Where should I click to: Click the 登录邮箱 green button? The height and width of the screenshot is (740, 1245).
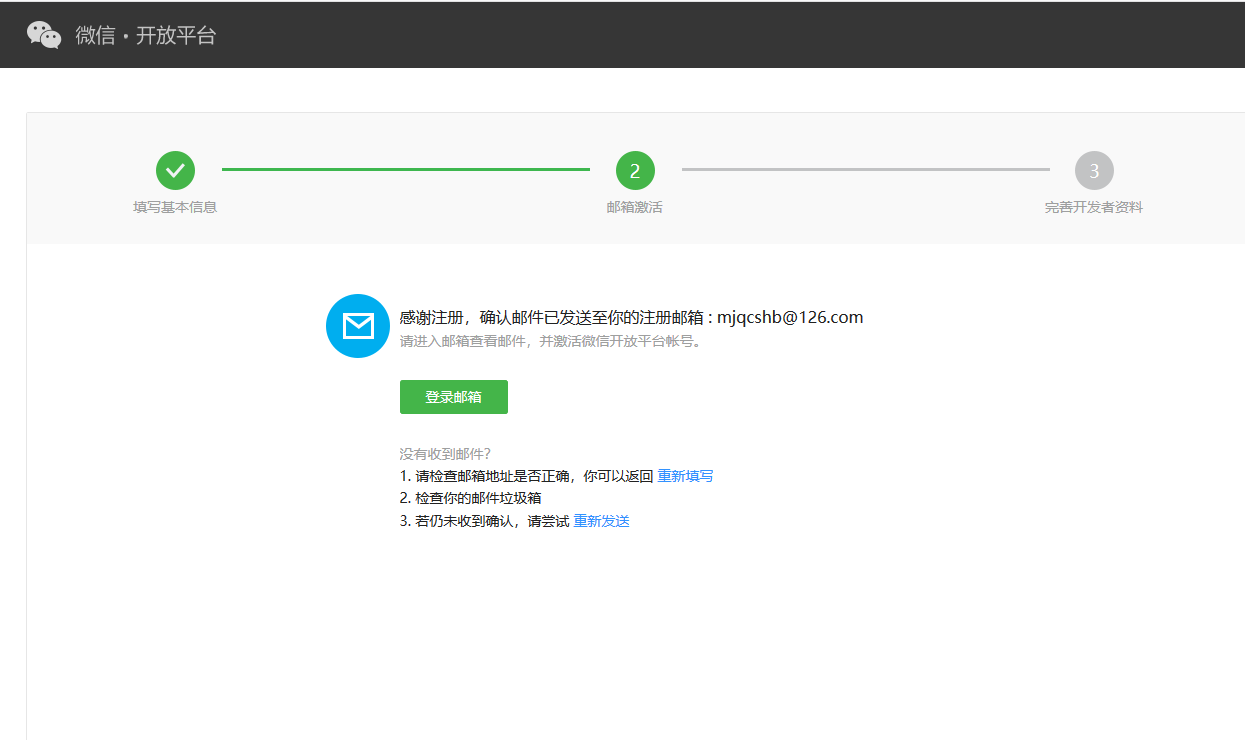454,397
